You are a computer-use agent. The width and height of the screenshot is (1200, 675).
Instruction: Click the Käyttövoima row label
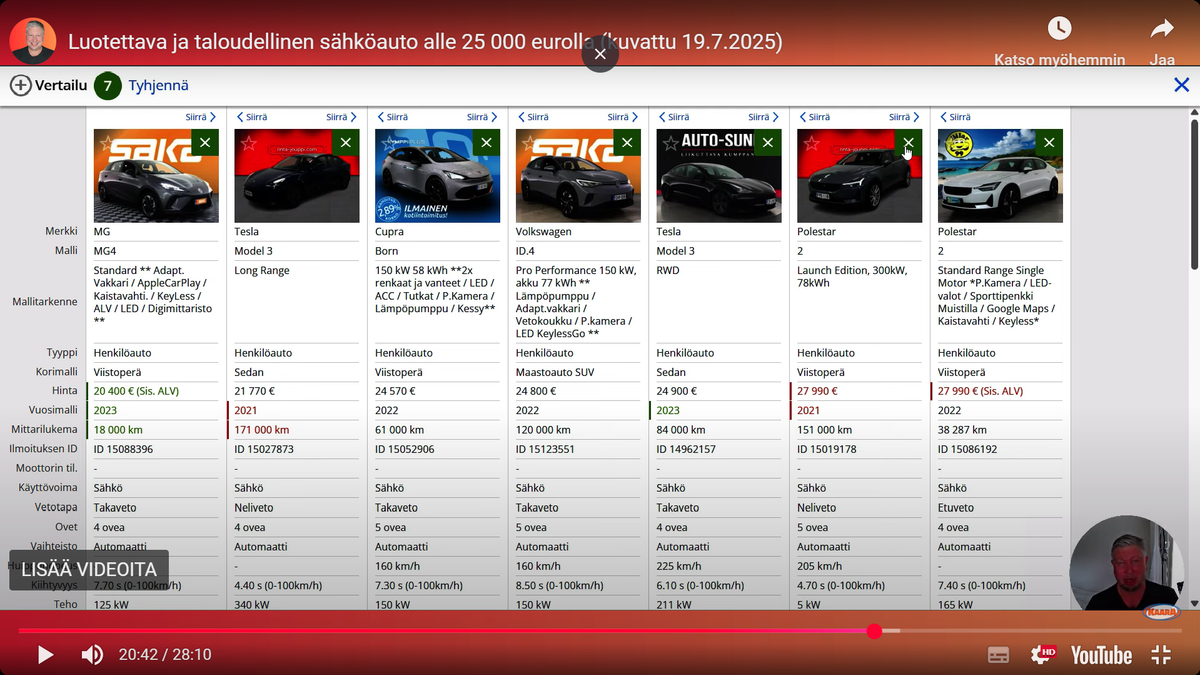pyautogui.click(x=48, y=488)
